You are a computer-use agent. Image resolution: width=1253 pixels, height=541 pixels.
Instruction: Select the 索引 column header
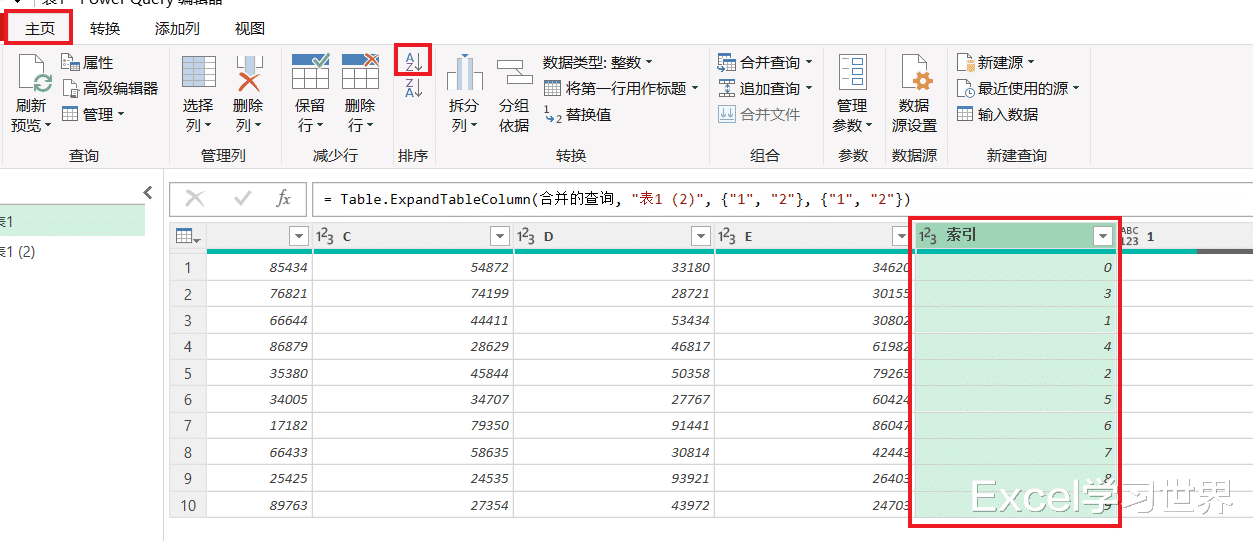click(x=1015, y=236)
